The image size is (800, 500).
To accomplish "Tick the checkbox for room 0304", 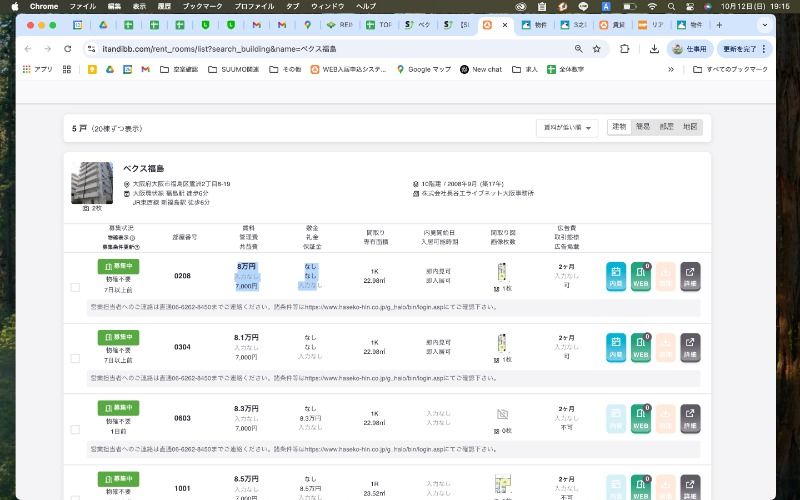I will (75, 358).
